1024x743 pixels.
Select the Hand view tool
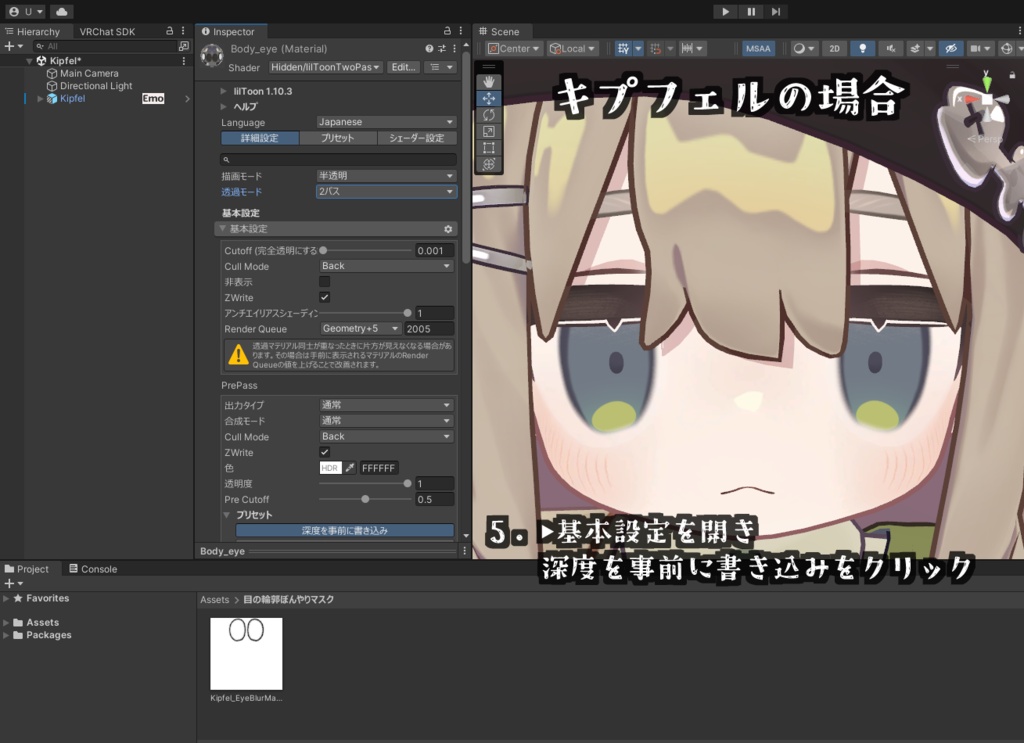click(x=488, y=82)
